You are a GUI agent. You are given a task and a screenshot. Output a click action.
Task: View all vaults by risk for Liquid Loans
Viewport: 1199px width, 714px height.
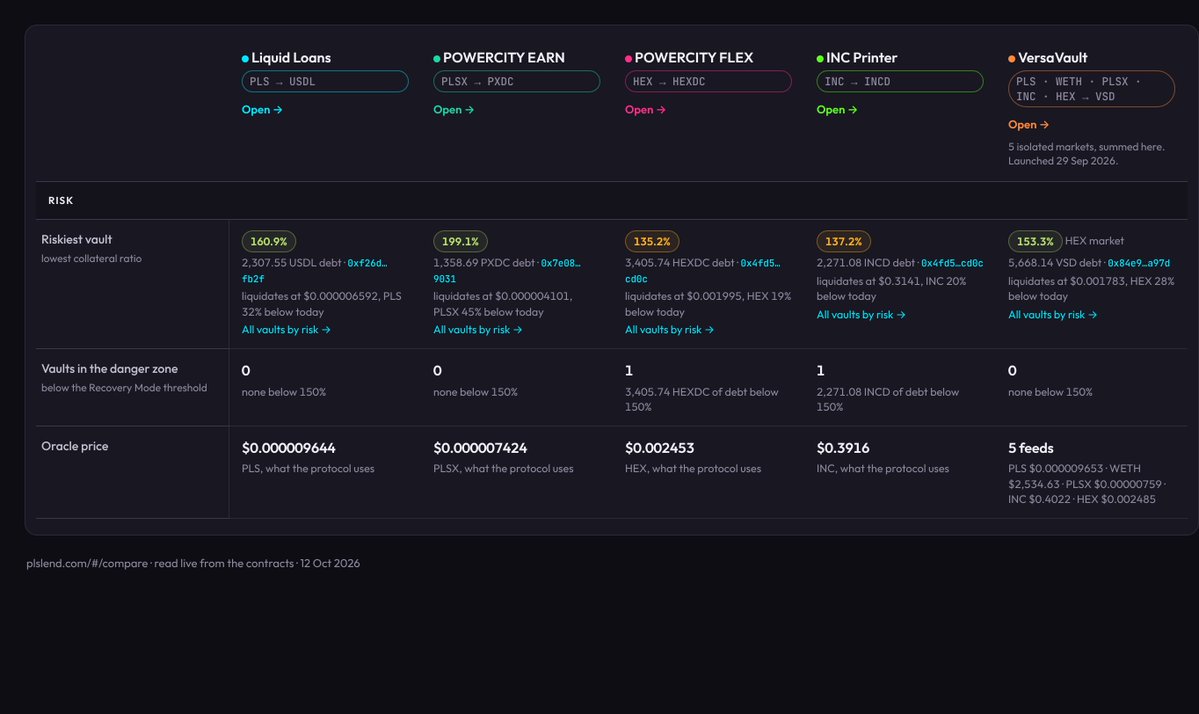click(x=286, y=329)
